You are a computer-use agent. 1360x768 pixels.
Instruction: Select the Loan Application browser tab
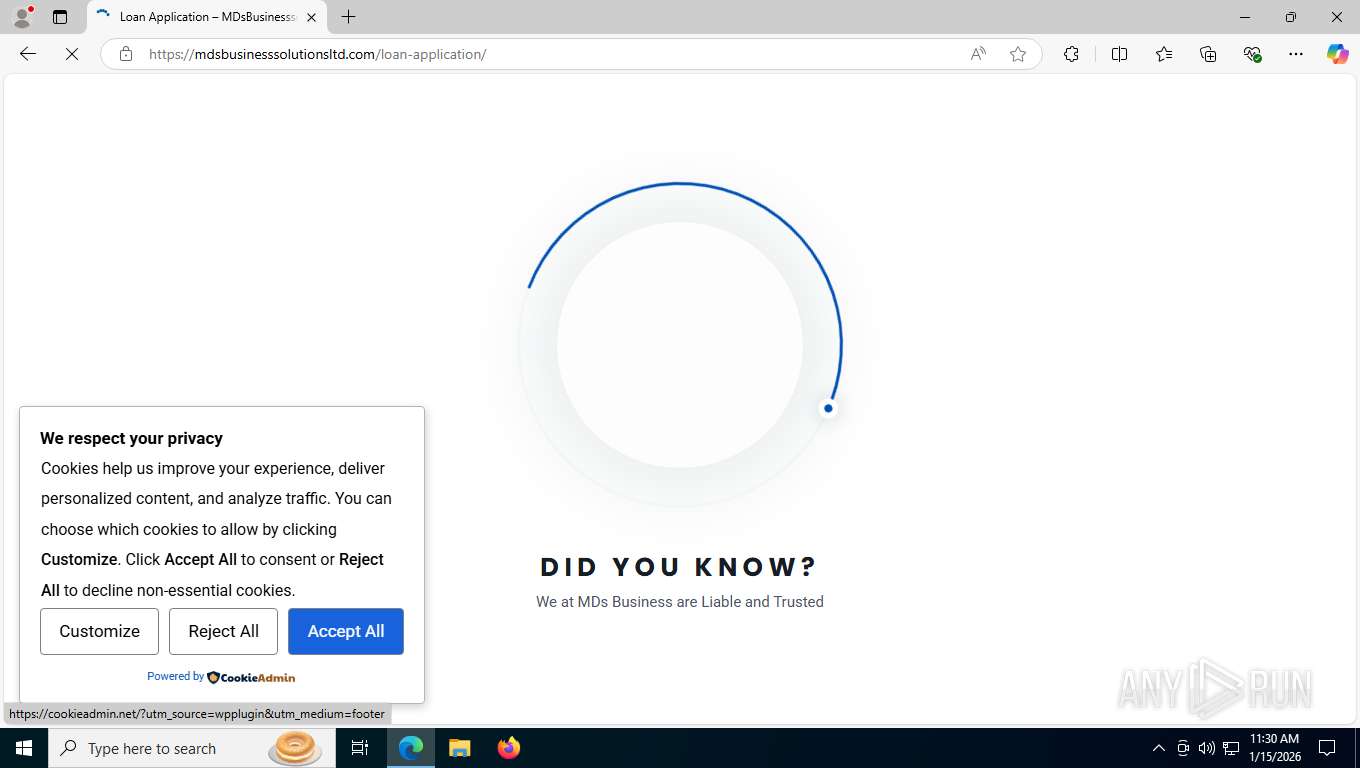click(x=207, y=17)
